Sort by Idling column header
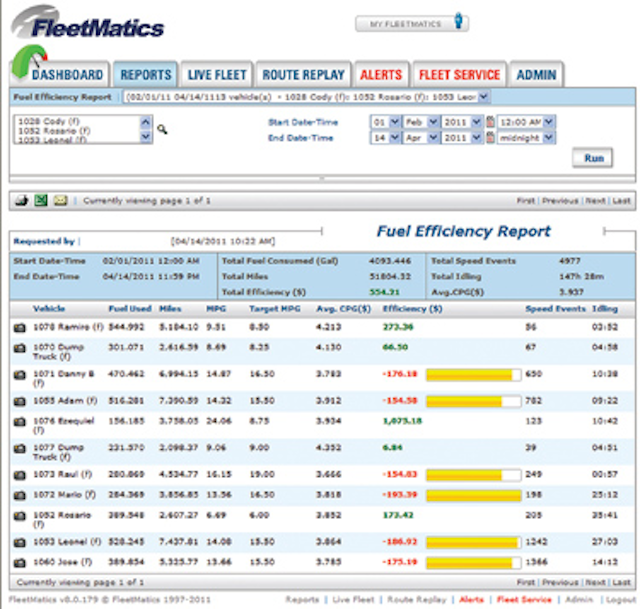This screenshot has width=640, height=609. point(605,309)
